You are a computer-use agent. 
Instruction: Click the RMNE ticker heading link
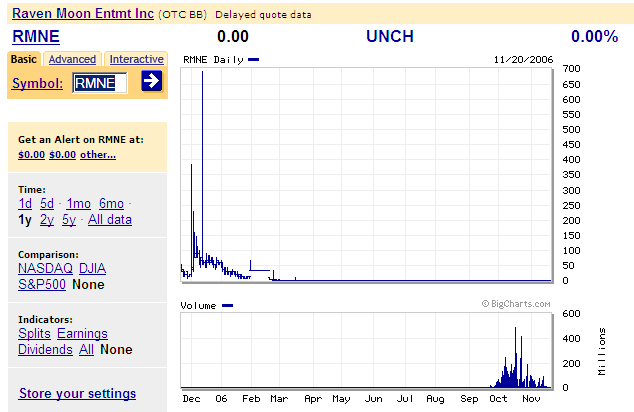[x=36, y=36]
